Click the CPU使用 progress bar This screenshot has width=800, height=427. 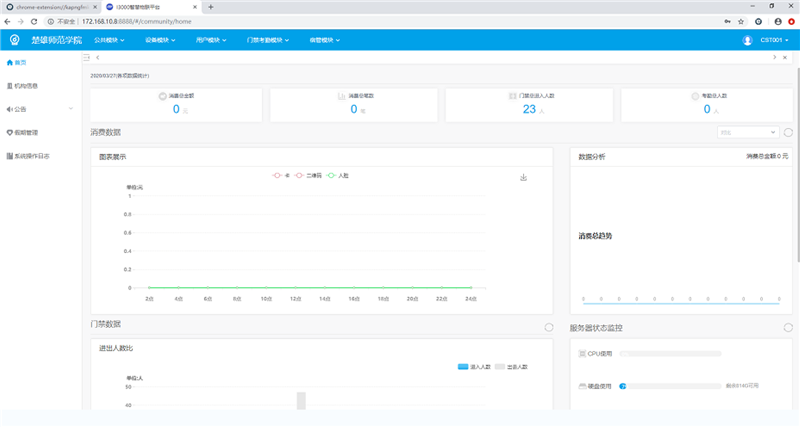coord(670,354)
